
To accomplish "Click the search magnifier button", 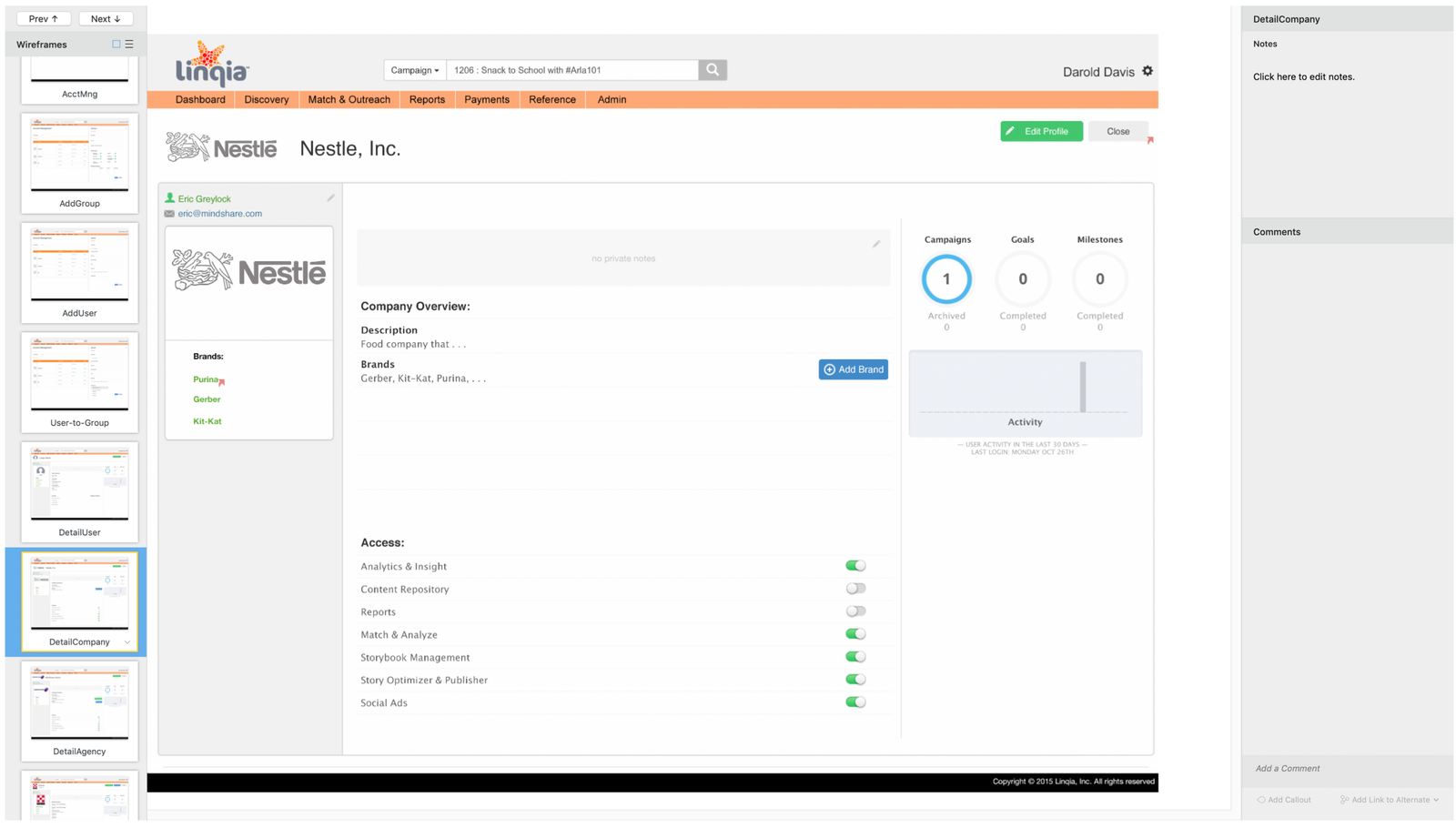I will click(713, 70).
